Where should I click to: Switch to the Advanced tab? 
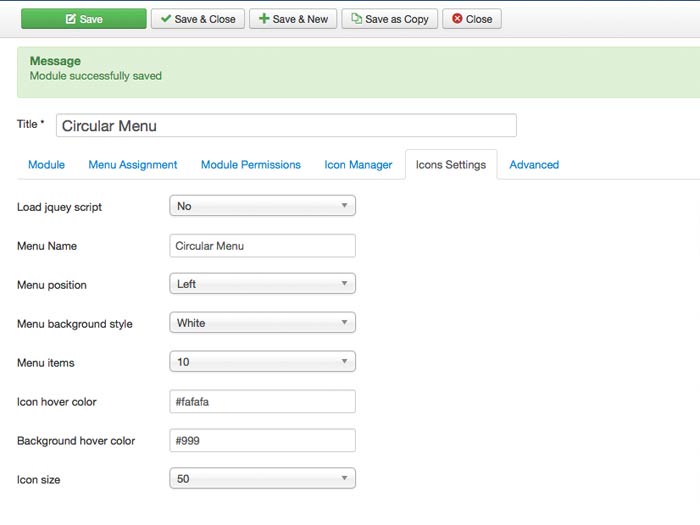point(534,165)
